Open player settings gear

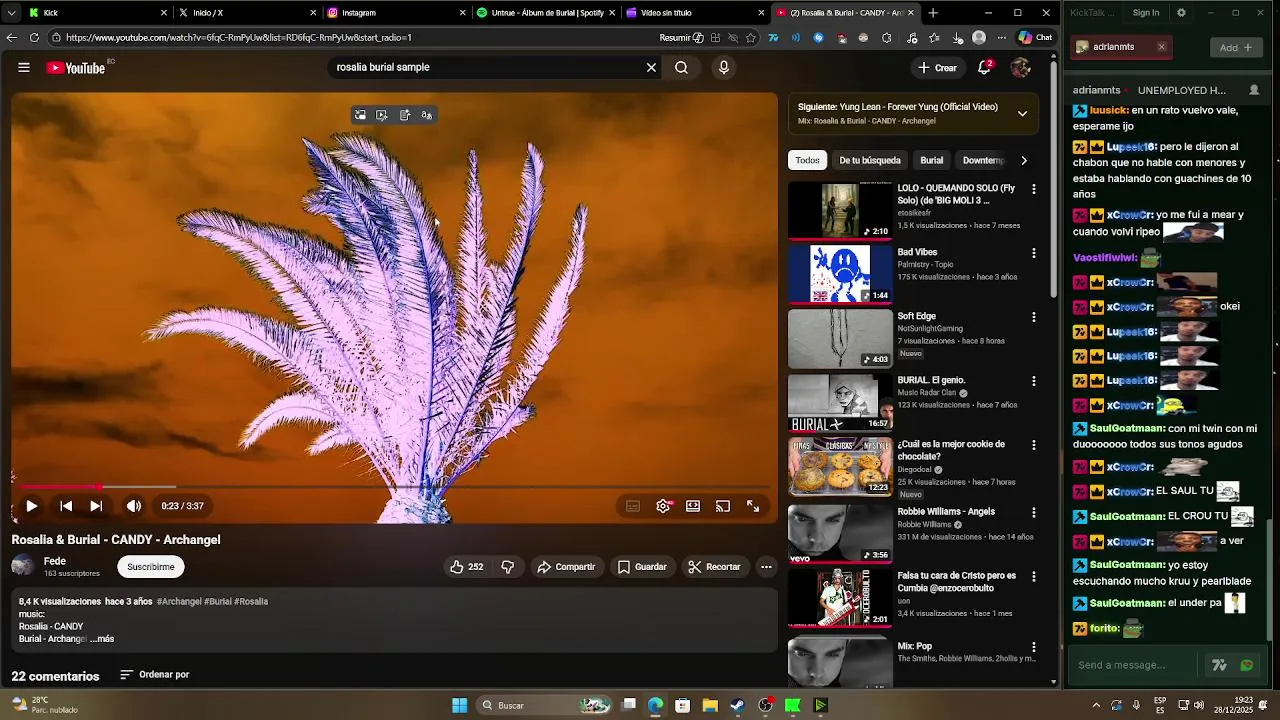pyautogui.click(x=663, y=506)
